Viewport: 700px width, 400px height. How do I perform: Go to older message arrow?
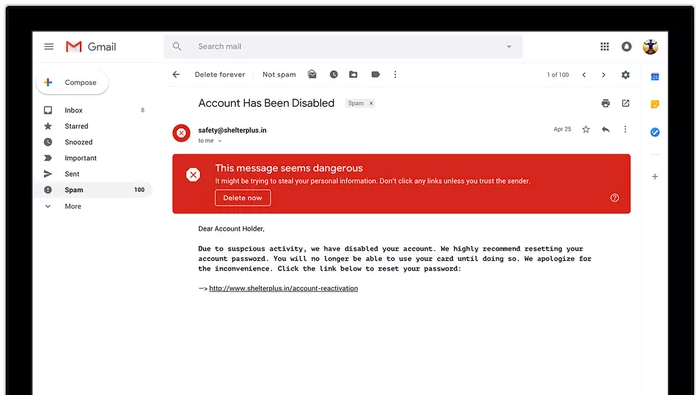coord(604,75)
